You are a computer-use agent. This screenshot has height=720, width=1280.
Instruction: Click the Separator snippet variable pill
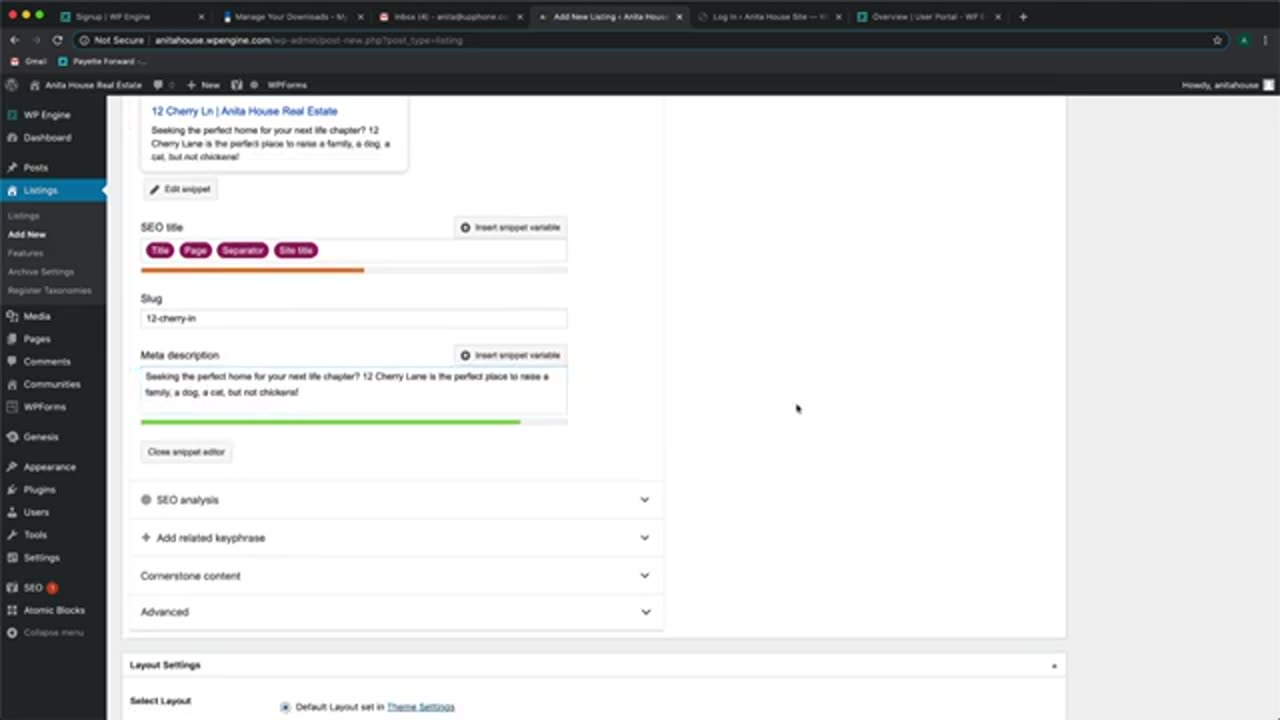(242, 250)
